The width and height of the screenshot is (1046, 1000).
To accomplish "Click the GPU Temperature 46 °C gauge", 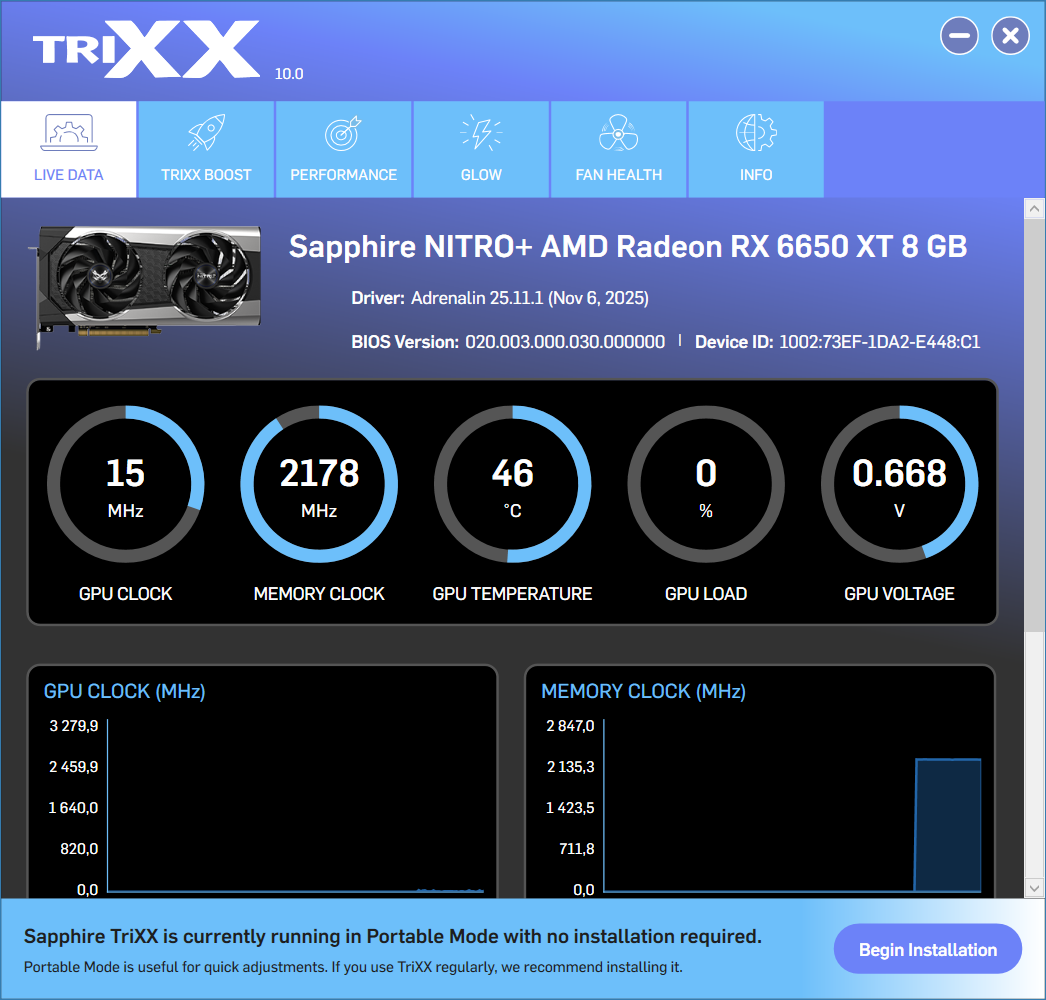I will (x=512, y=484).
